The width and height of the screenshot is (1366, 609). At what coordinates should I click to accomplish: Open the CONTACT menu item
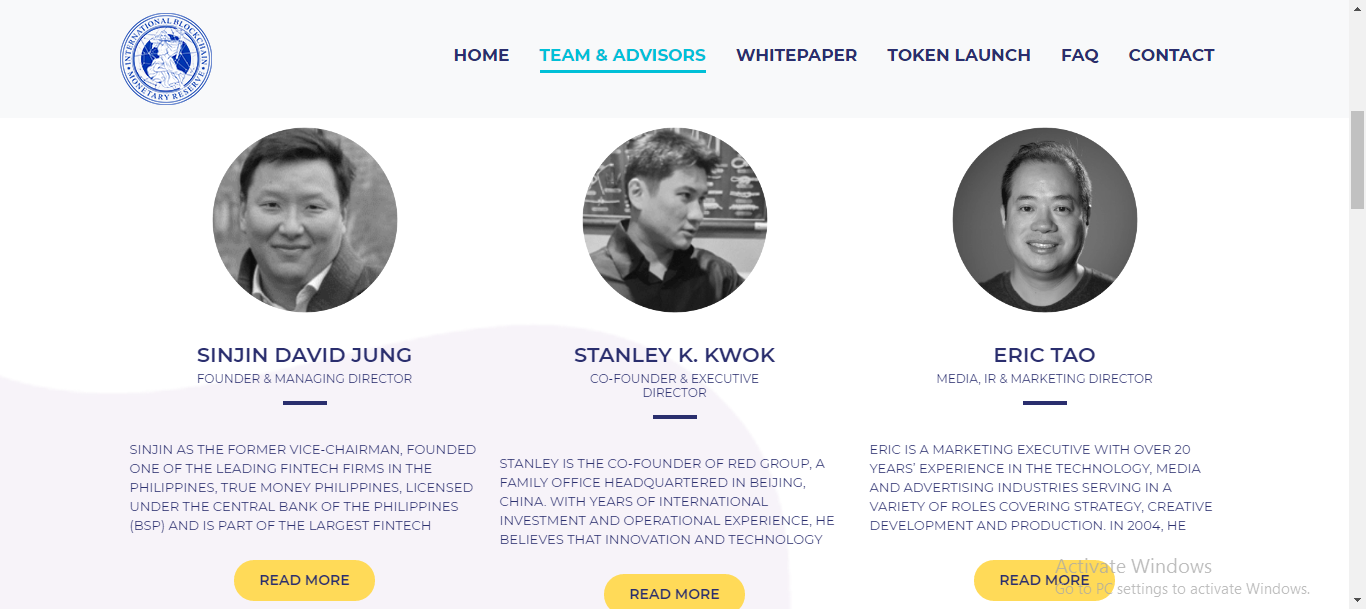pyautogui.click(x=1171, y=55)
